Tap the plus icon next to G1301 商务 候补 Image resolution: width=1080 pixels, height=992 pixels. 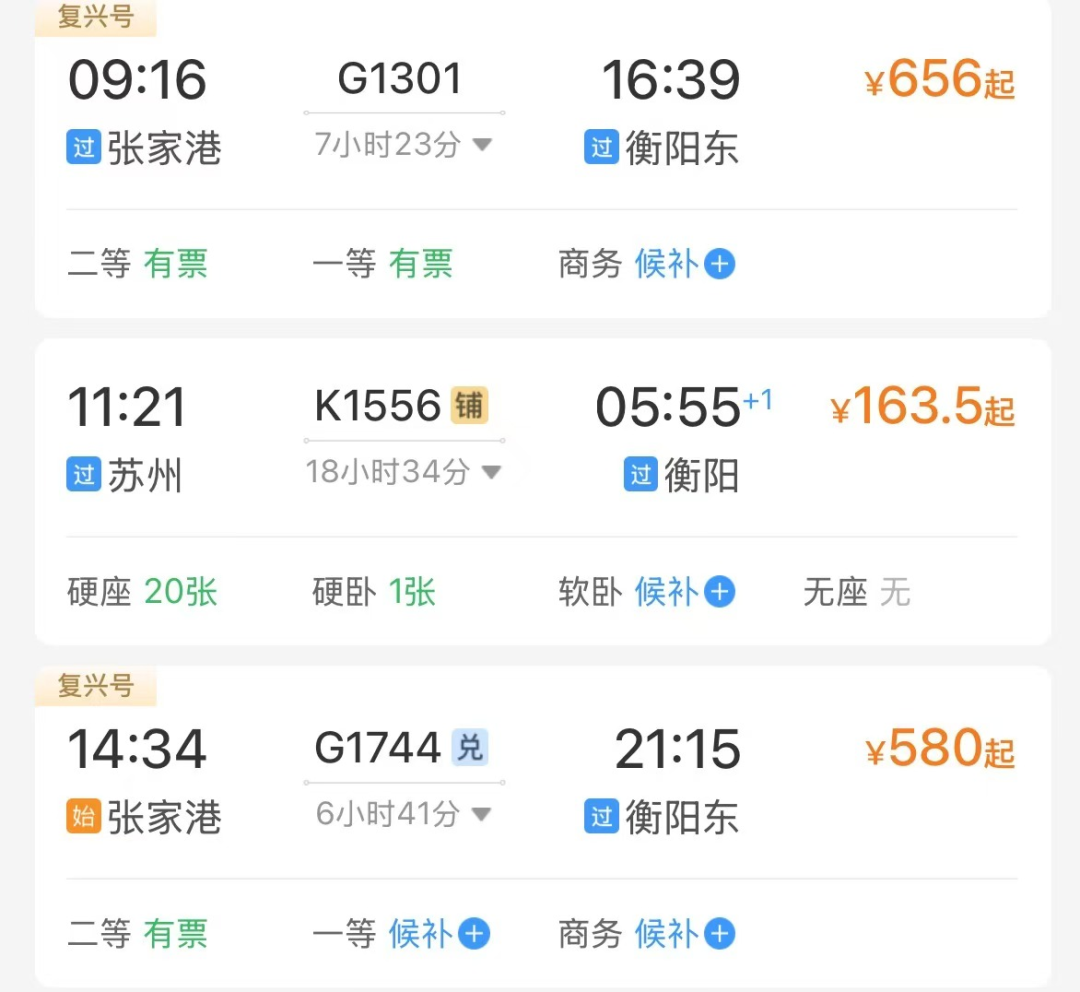click(x=719, y=265)
